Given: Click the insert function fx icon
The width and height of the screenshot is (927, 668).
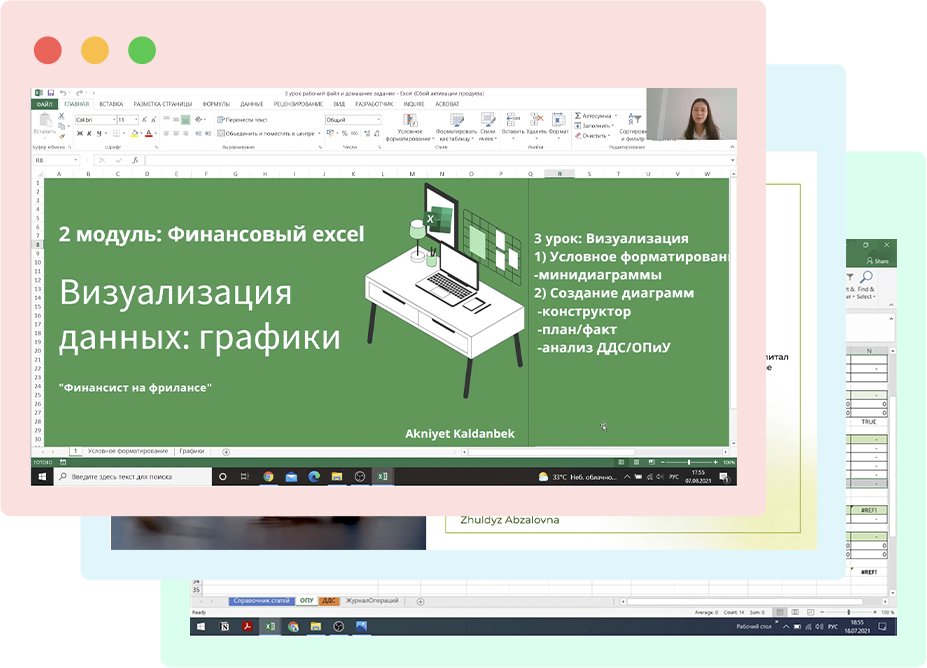Looking at the screenshot, I should click(135, 160).
